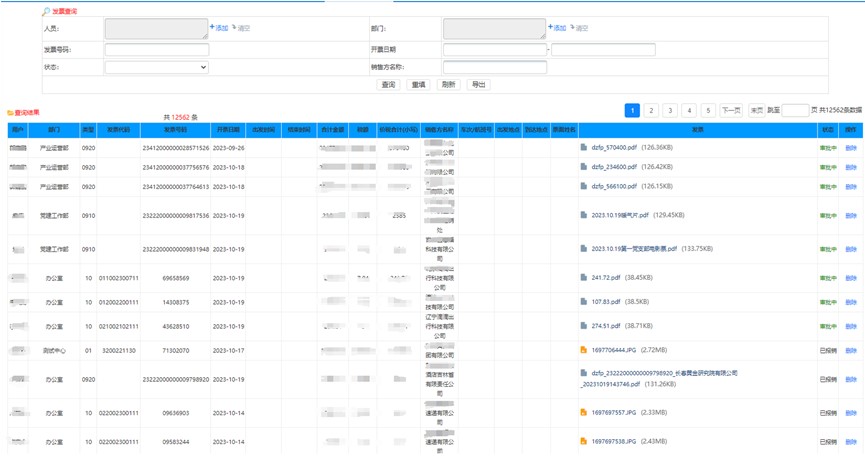The image size is (865, 458).
Task: Click the 开票日期 end date field
Action: click(603, 50)
